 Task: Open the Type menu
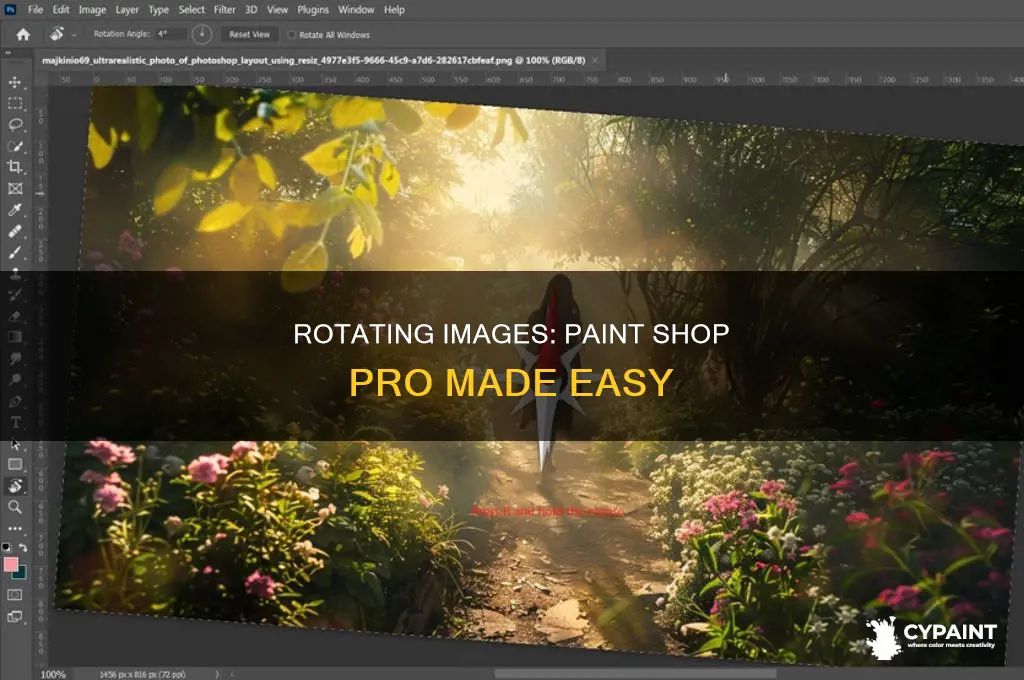(158, 10)
